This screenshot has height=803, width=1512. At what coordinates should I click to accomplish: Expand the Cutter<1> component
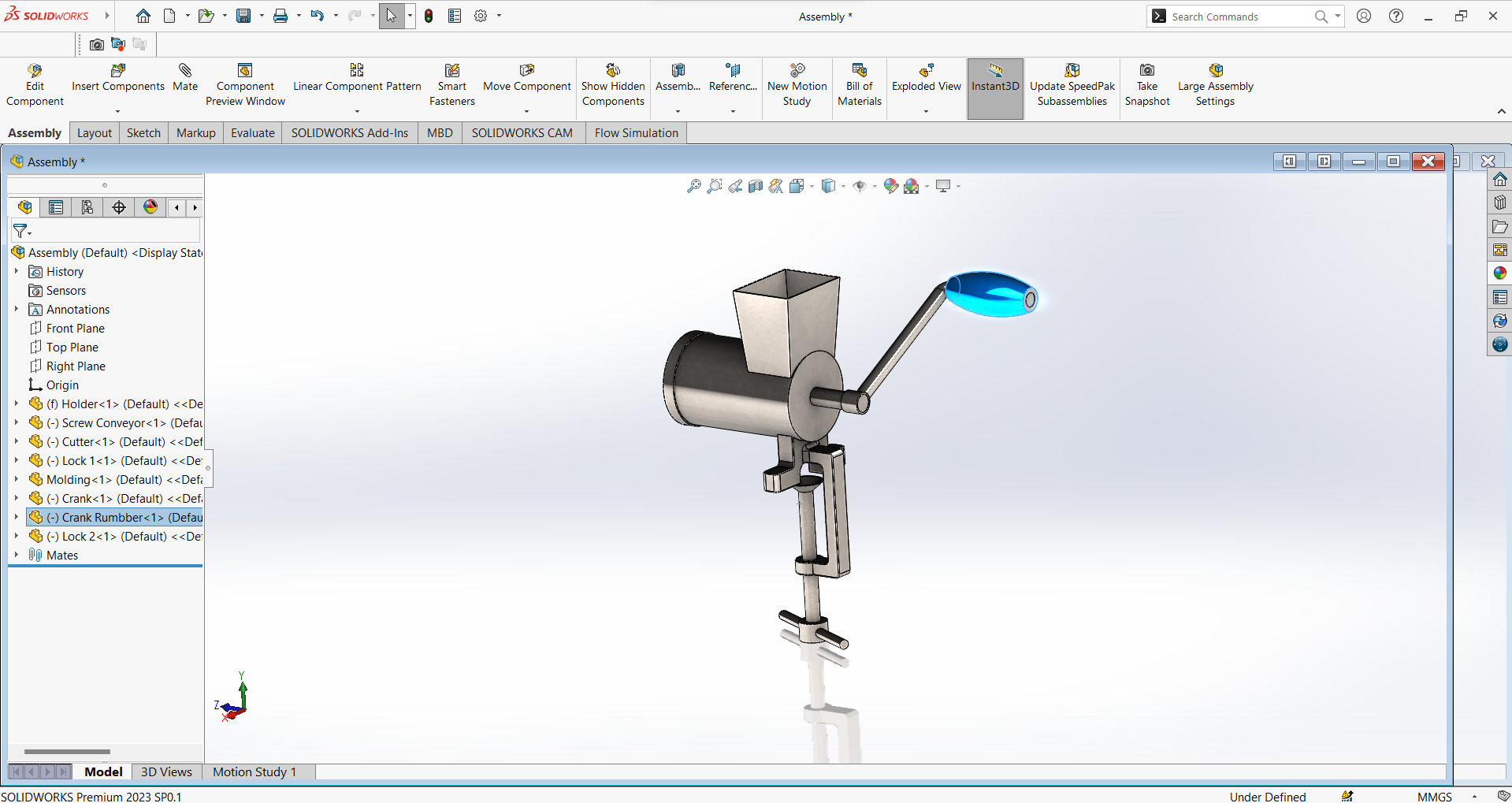16,441
